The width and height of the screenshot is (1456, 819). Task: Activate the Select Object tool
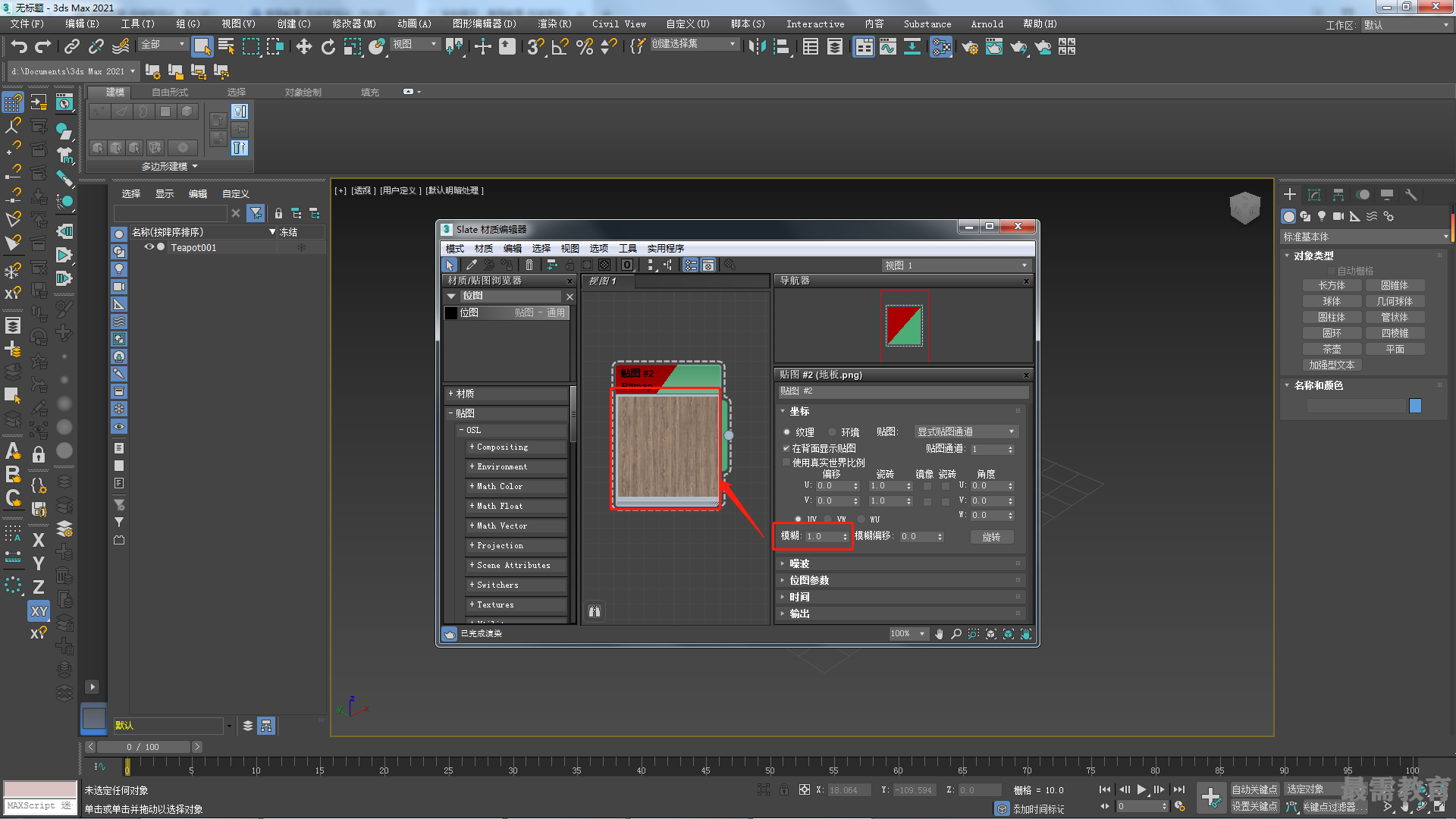202,47
